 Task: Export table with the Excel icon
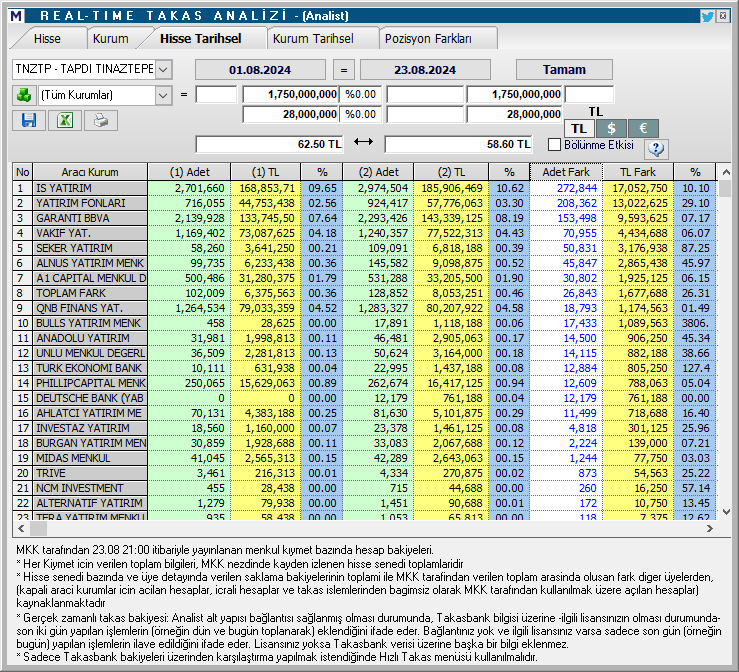(x=65, y=120)
